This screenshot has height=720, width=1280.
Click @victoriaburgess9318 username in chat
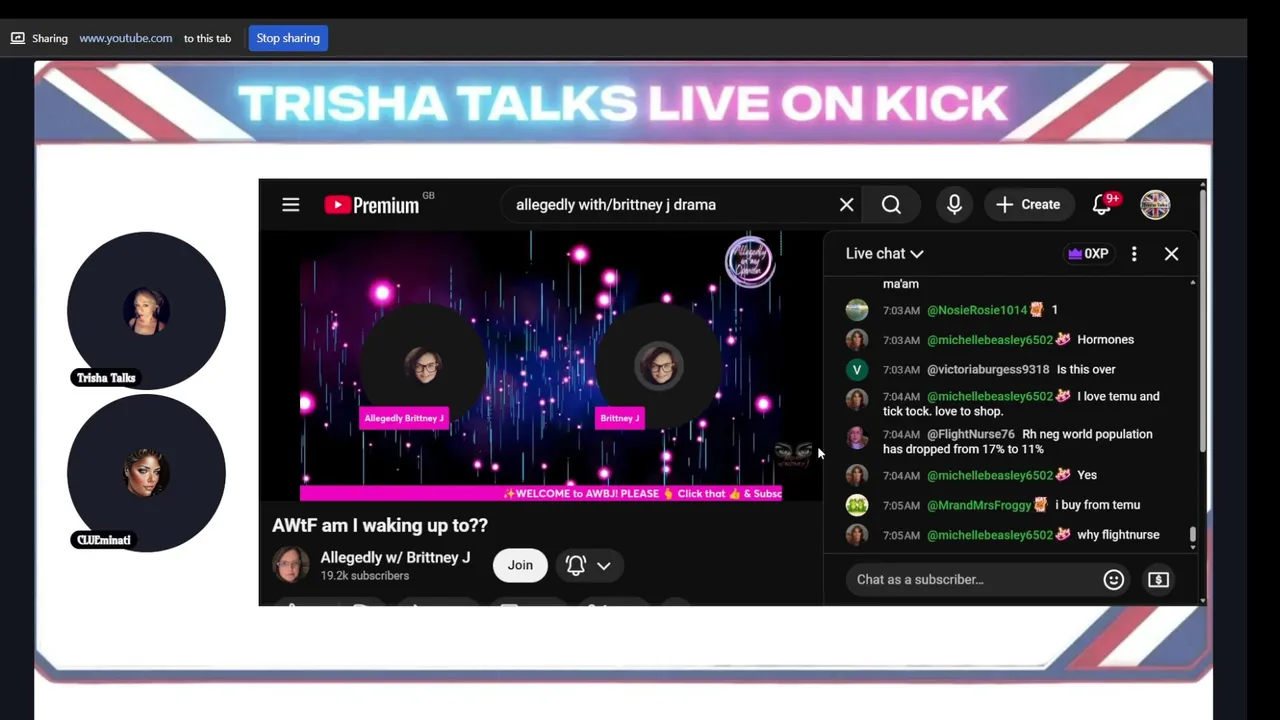click(x=988, y=370)
